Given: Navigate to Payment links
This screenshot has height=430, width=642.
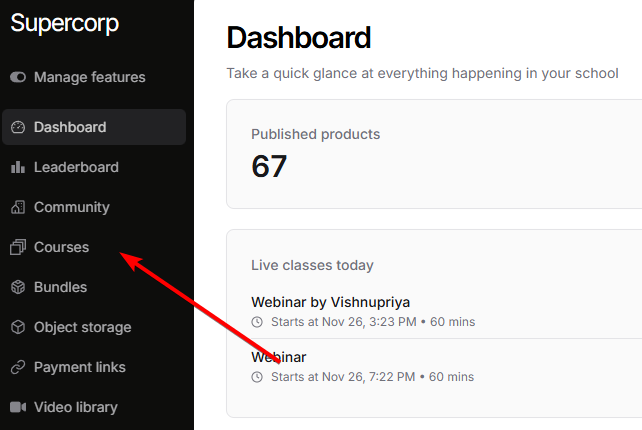Looking at the screenshot, I should (x=79, y=367).
